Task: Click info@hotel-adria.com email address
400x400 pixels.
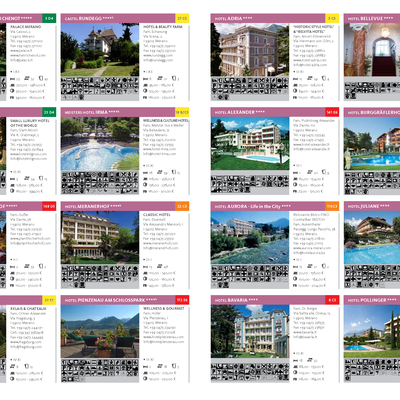Action: [310, 65]
